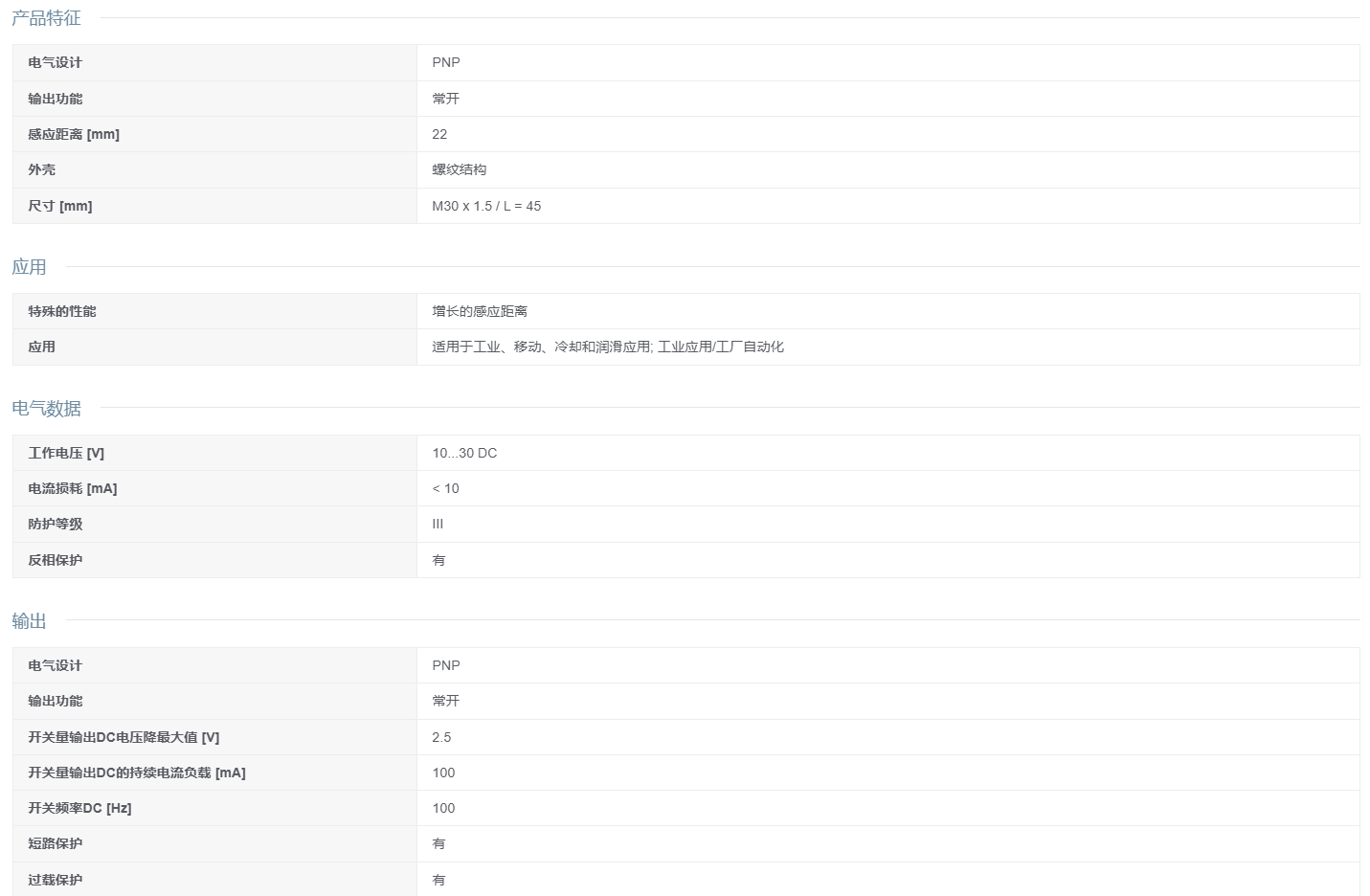Click 有 value in 短路保护 row
The height and width of the screenshot is (896, 1370).
point(438,843)
